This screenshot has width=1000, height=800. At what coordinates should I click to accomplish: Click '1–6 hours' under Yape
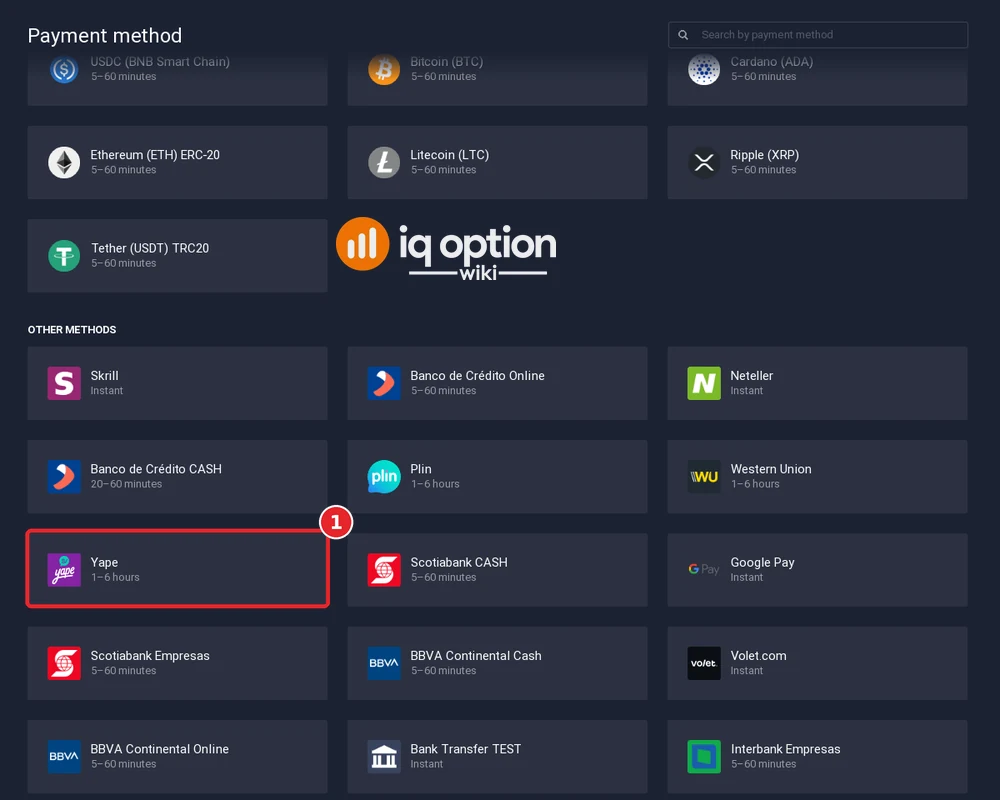pyautogui.click(x=115, y=577)
